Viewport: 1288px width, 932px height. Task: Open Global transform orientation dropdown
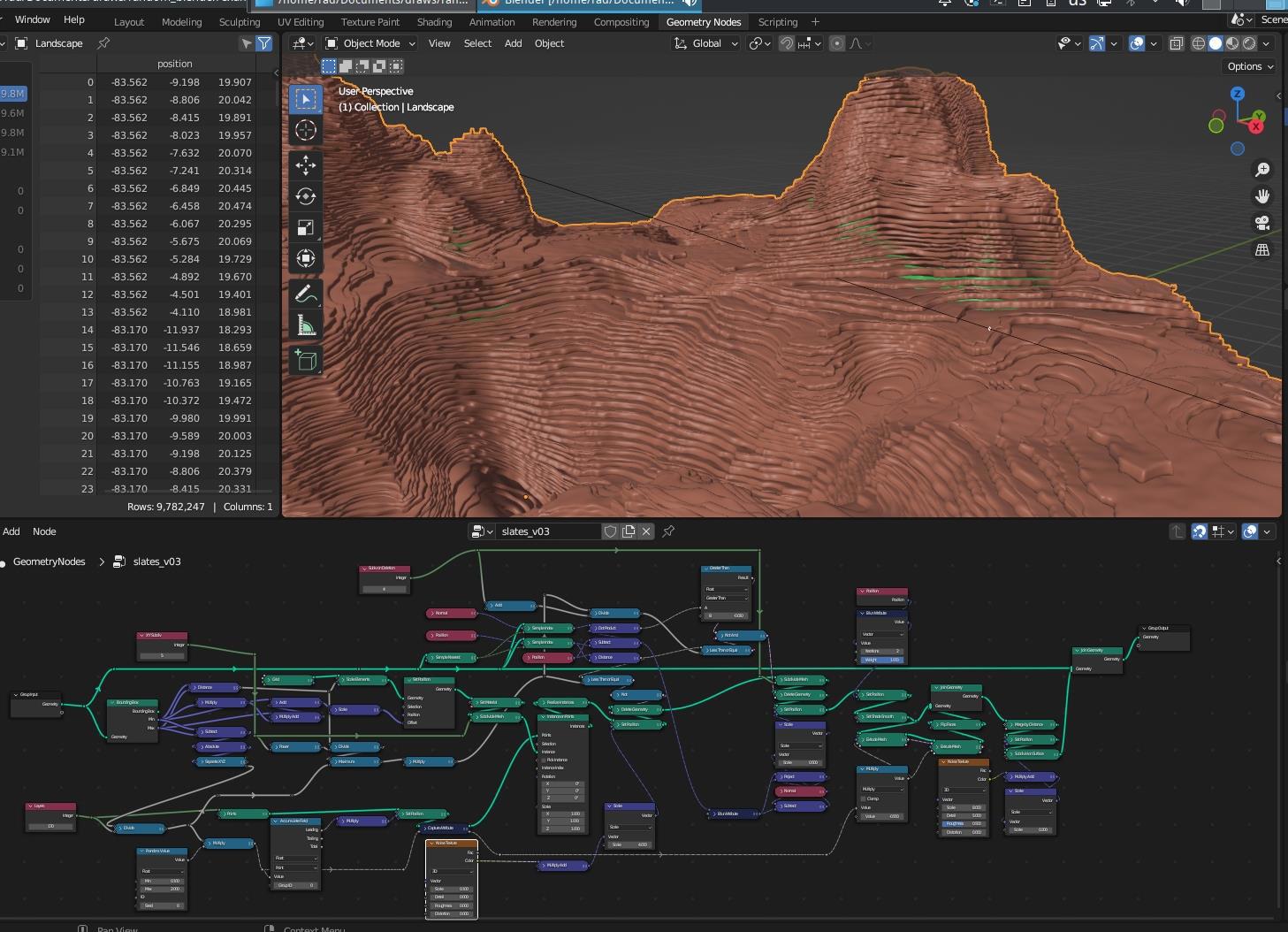[705, 43]
